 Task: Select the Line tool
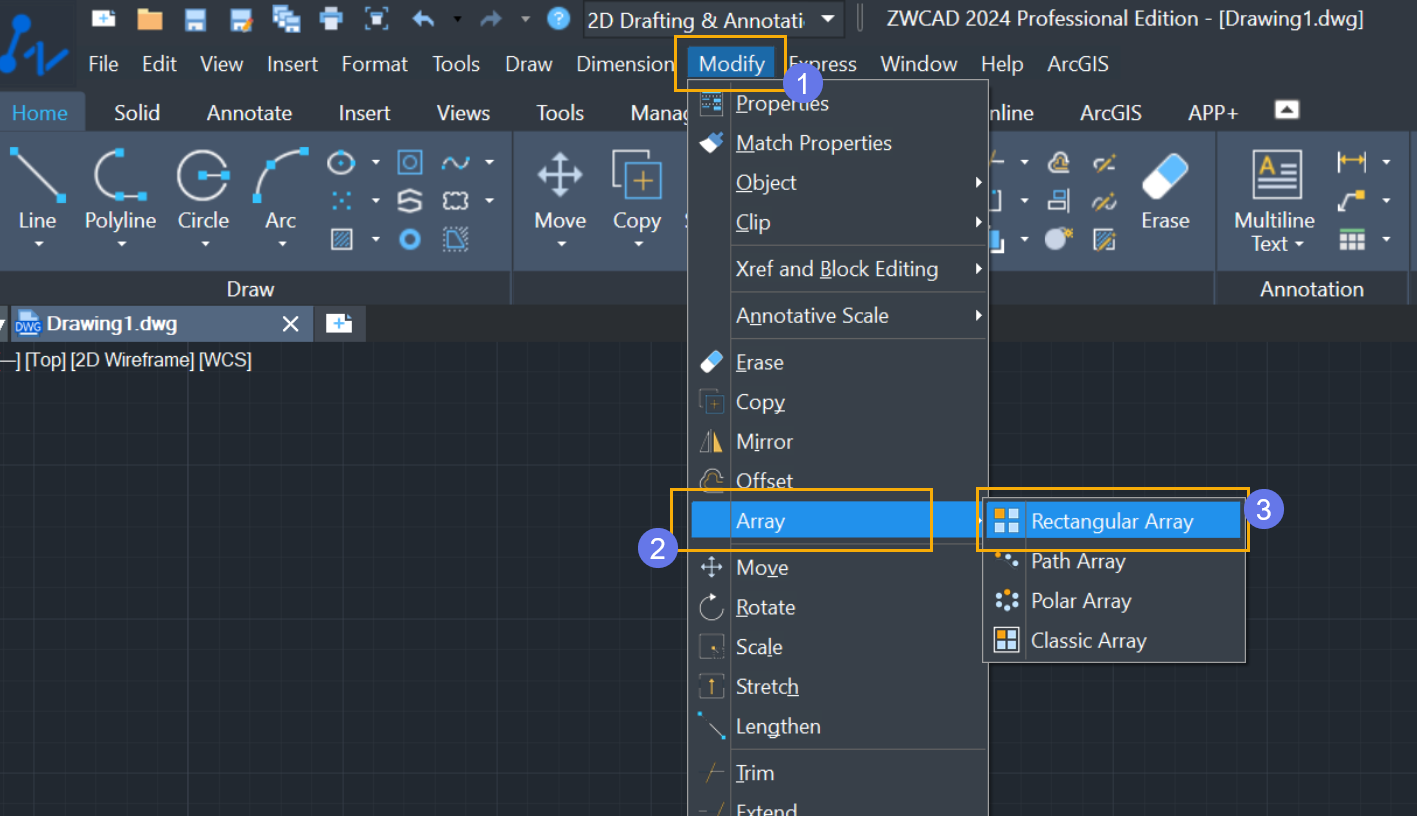coord(37,190)
